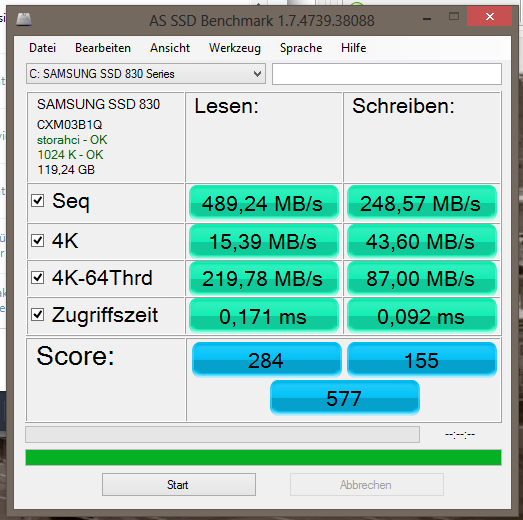This screenshot has height=520, width=523.
Task: Maximize the AS SSD Benchmark window
Action: pyautogui.click(x=454, y=17)
